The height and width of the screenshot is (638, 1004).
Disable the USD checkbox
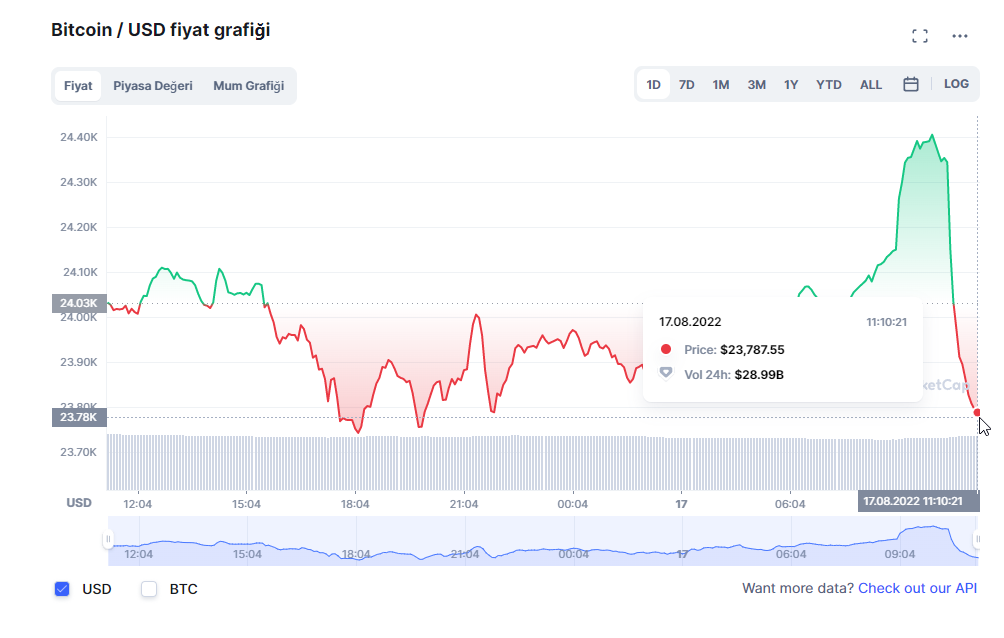point(61,589)
